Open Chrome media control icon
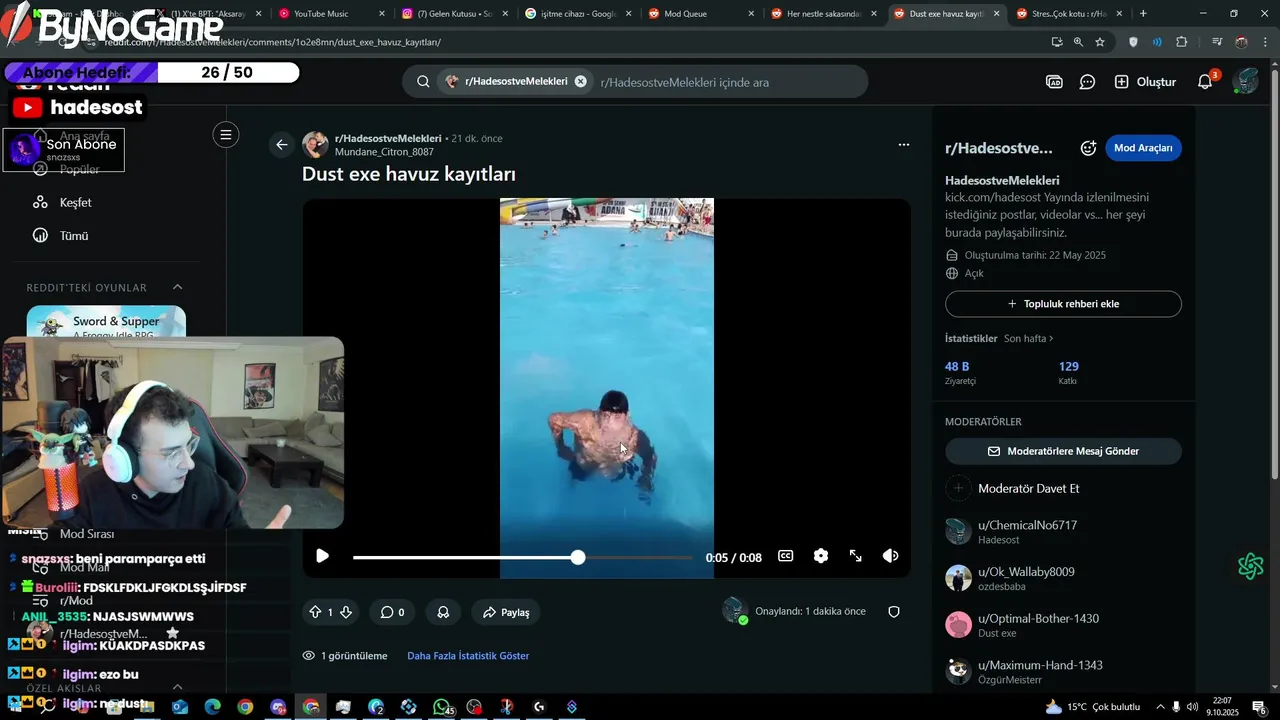Screen dimensions: 1280x720 pos(1217,42)
